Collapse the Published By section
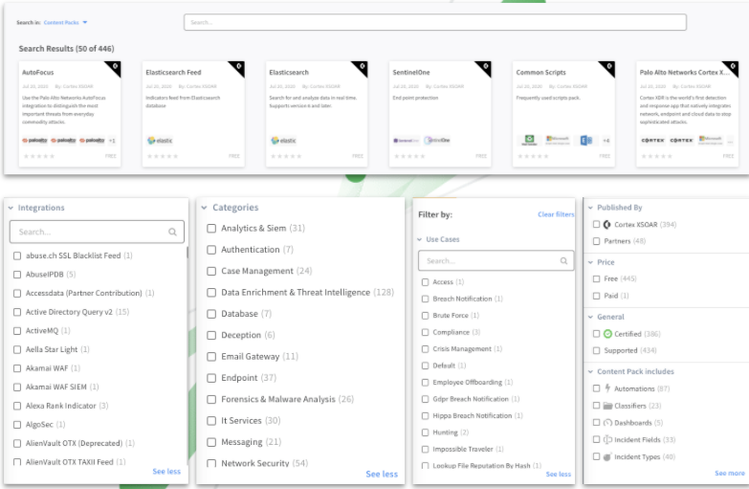Viewport: 749px width, 489px height. click(590, 208)
